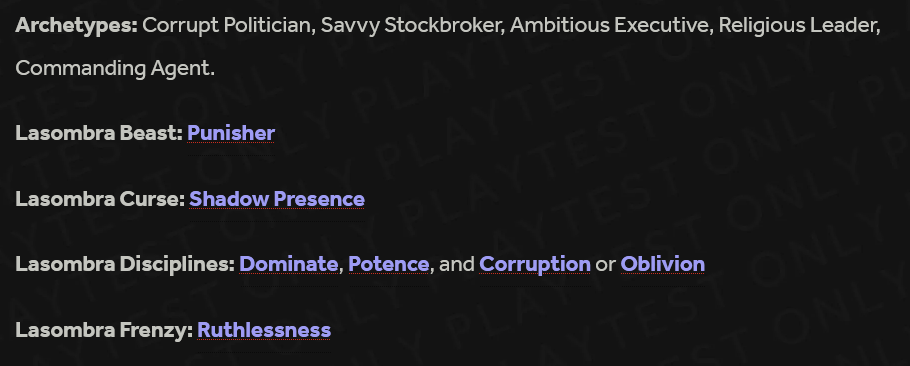Open the Corruption discipline link

coord(535,264)
